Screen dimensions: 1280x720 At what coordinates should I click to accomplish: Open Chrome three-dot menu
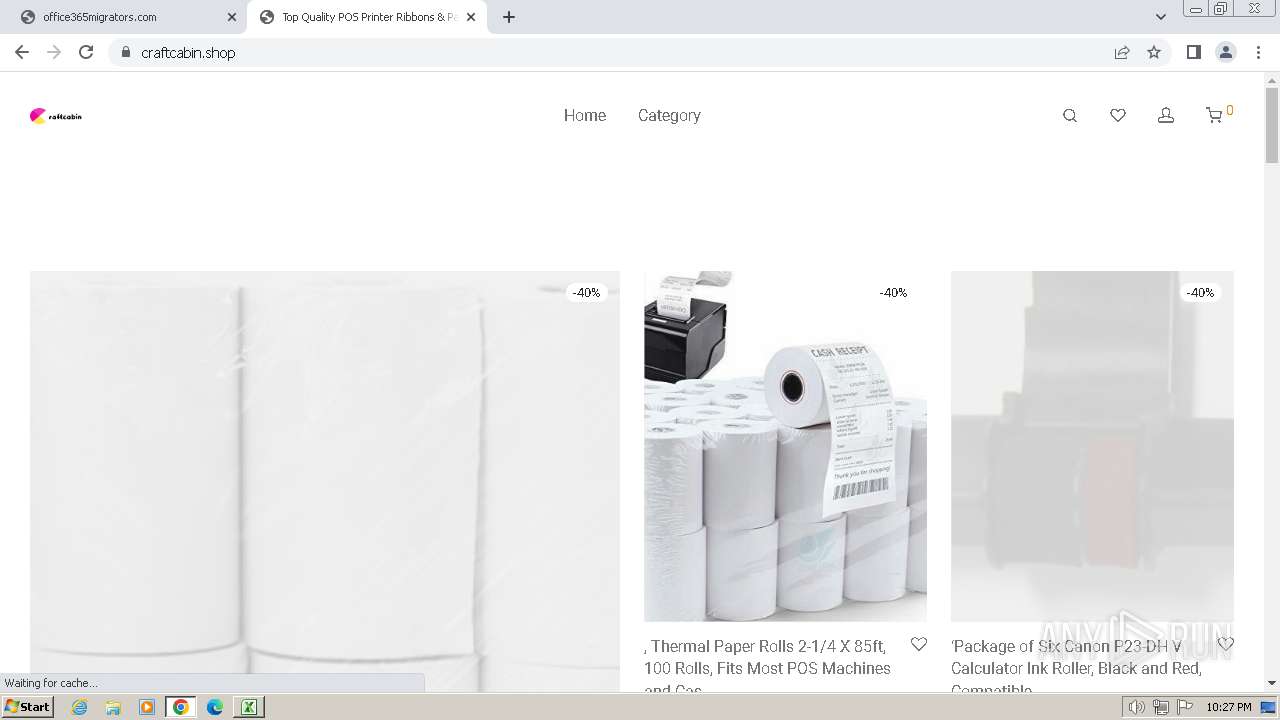point(1259,52)
